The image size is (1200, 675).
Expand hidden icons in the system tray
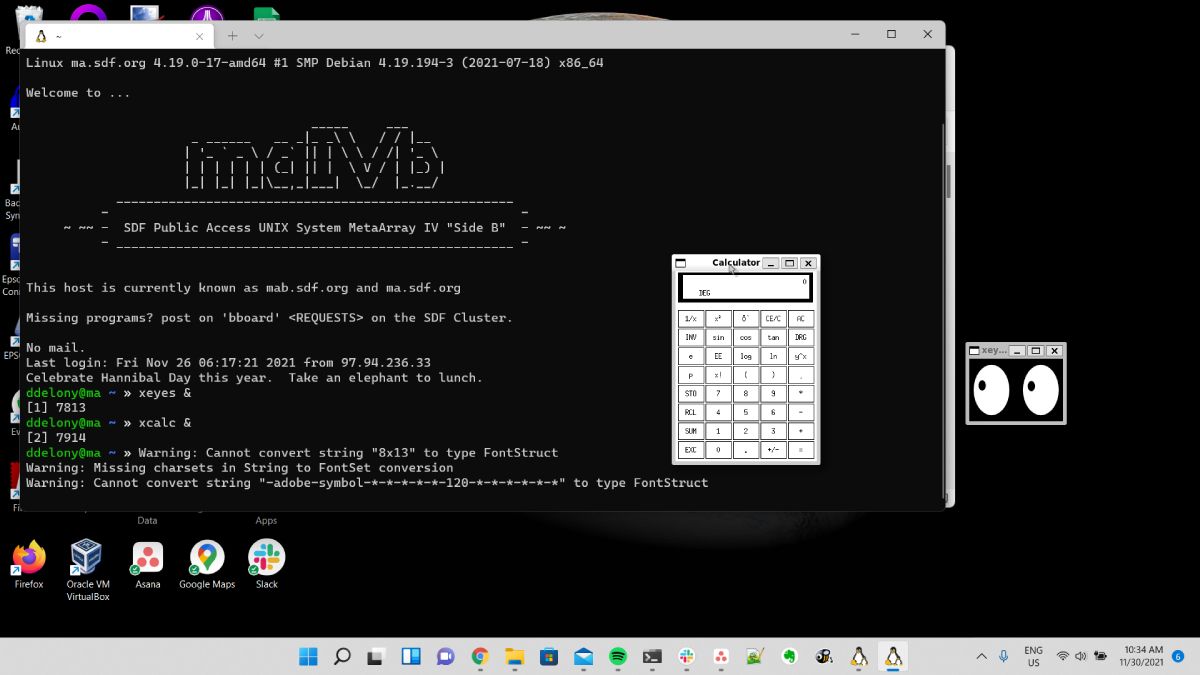click(x=981, y=657)
